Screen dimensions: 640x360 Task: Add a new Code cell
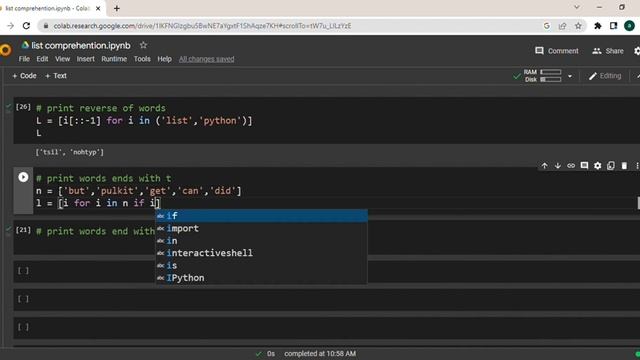[x=24, y=76]
